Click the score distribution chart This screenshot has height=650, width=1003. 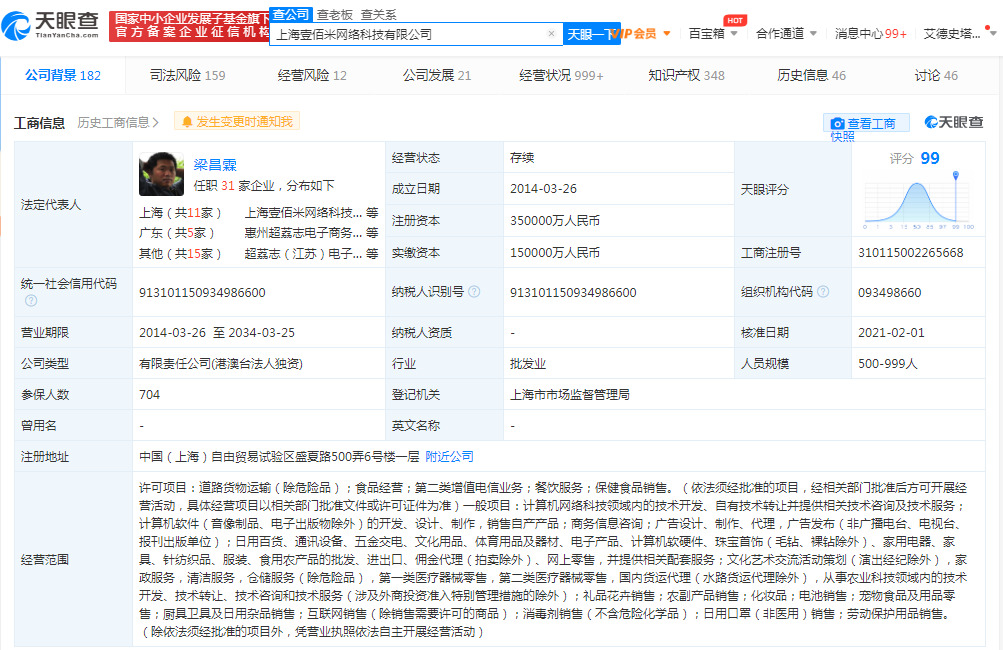click(x=919, y=201)
